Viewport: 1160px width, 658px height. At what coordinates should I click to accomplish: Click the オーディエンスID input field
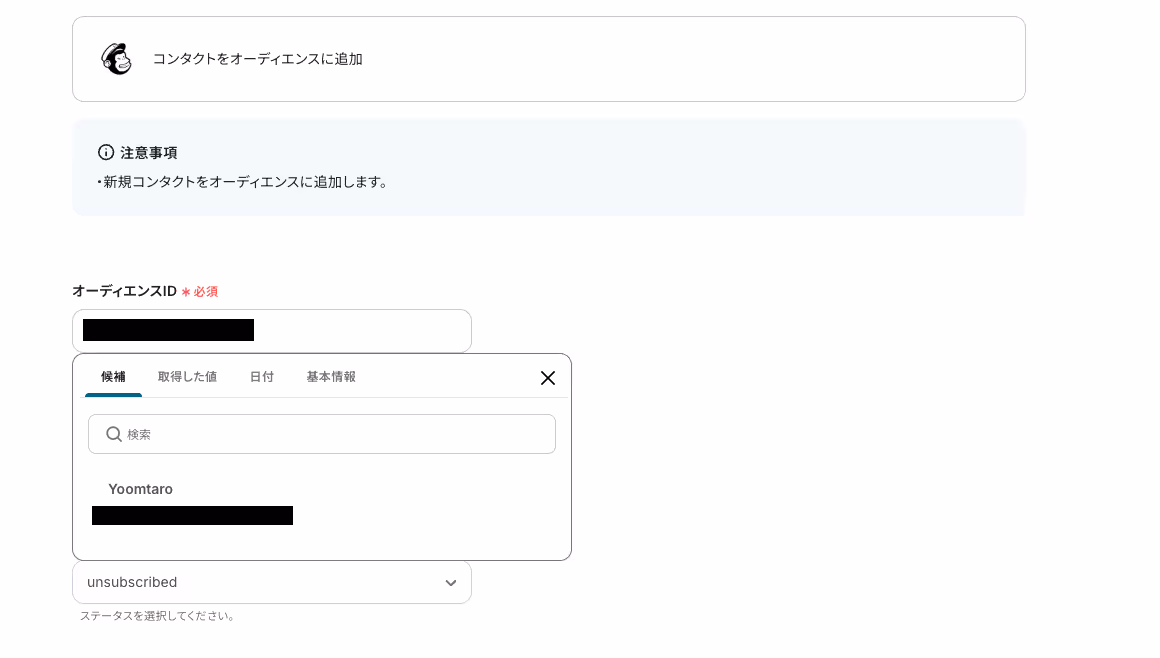point(272,331)
